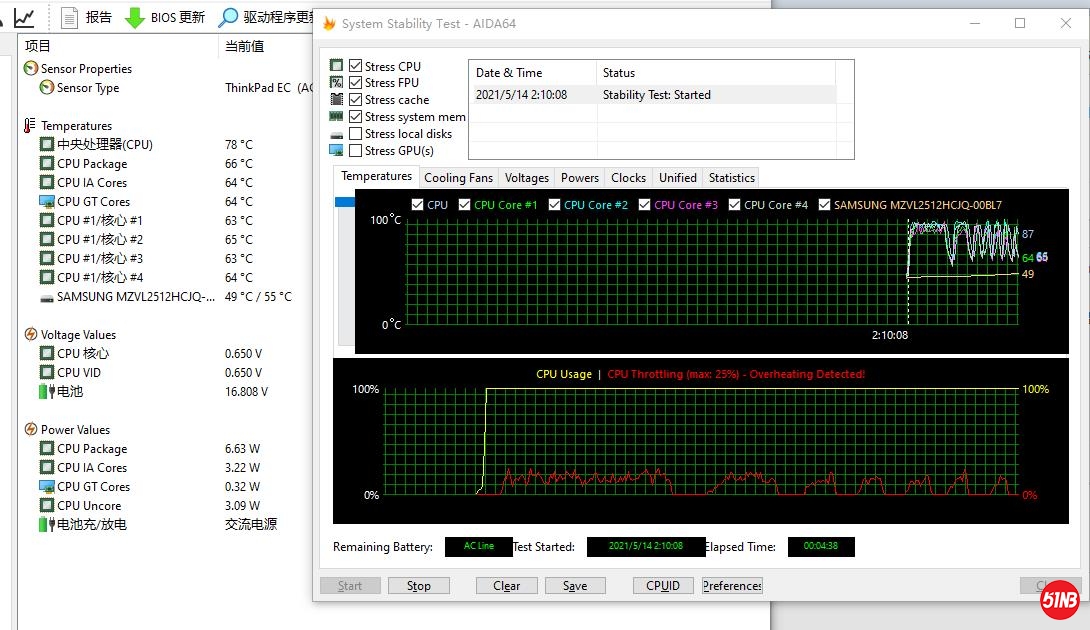Click the Temperatures thermometer icon
The height and width of the screenshot is (630, 1090).
[x=29, y=125]
